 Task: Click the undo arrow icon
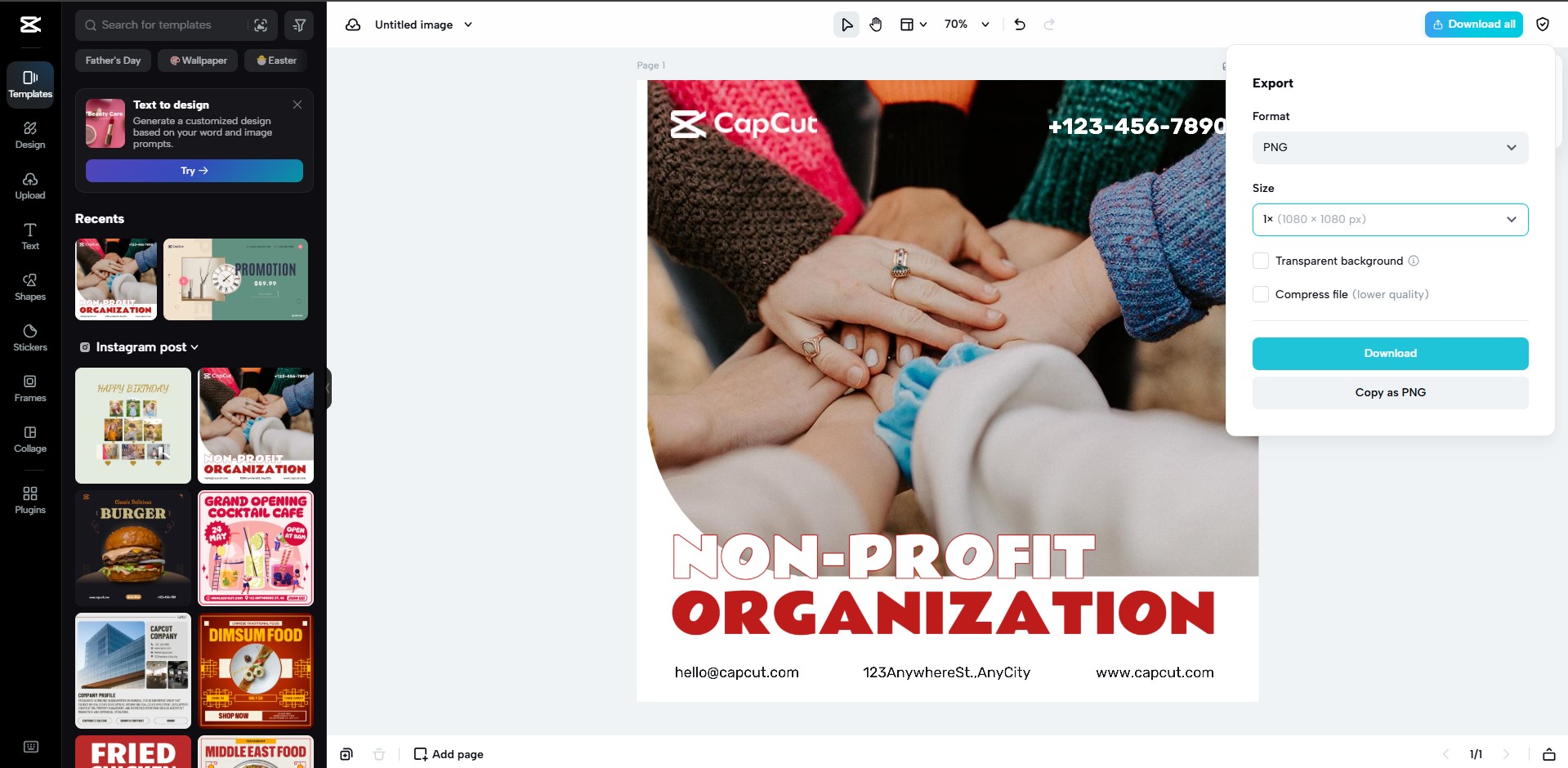click(x=1020, y=25)
